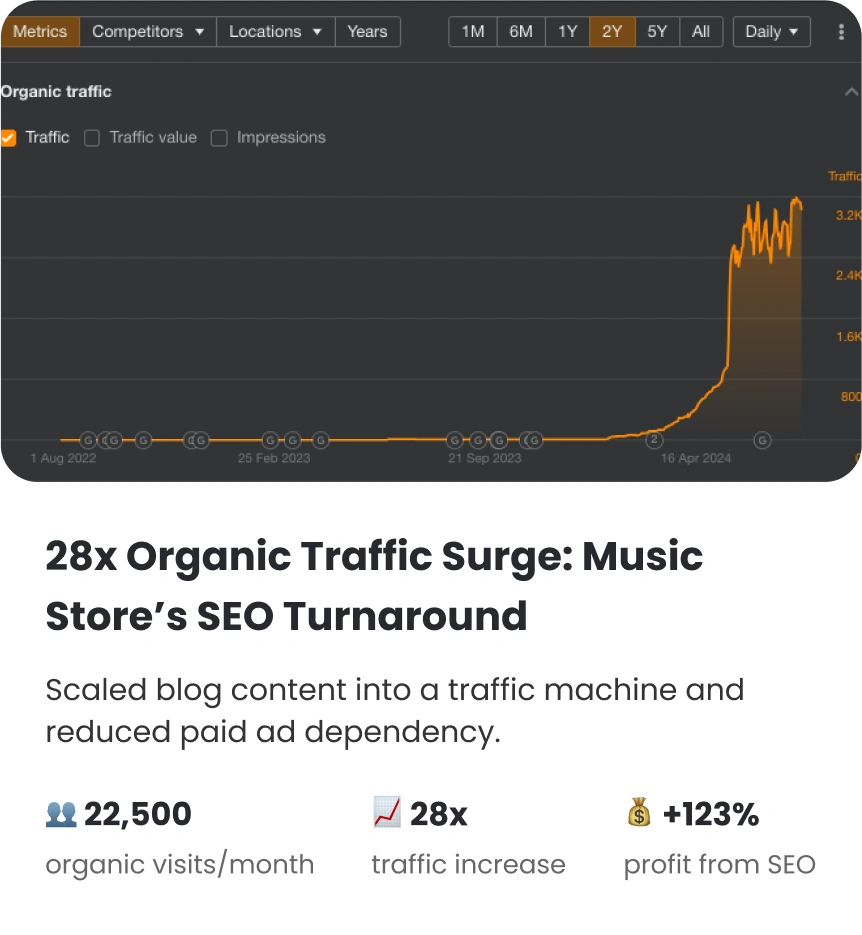Viewport: 862px width, 935px height.
Task: Select the 5Y time range button
Action: [x=657, y=32]
